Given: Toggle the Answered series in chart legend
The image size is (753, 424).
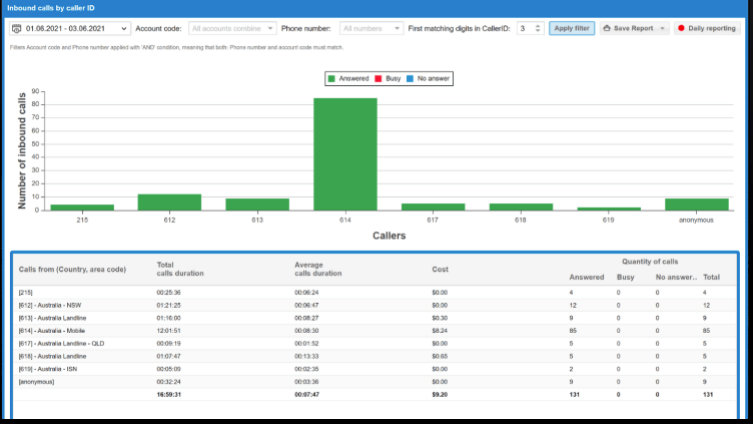Looking at the screenshot, I should point(350,77).
